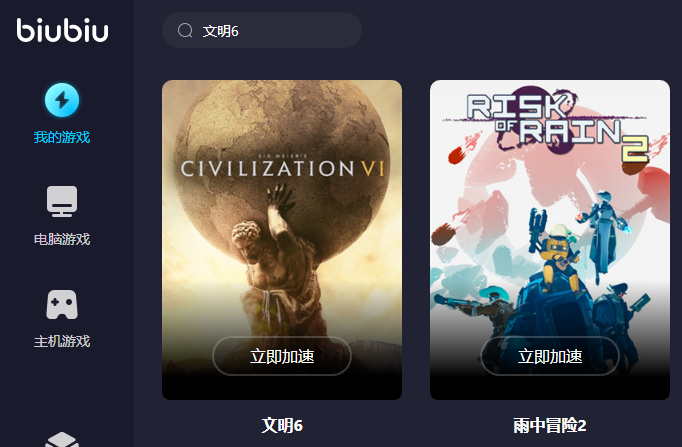The width and height of the screenshot is (682, 447).
Task: Select the lightning bolt My Games icon
Action: [62, 100]
